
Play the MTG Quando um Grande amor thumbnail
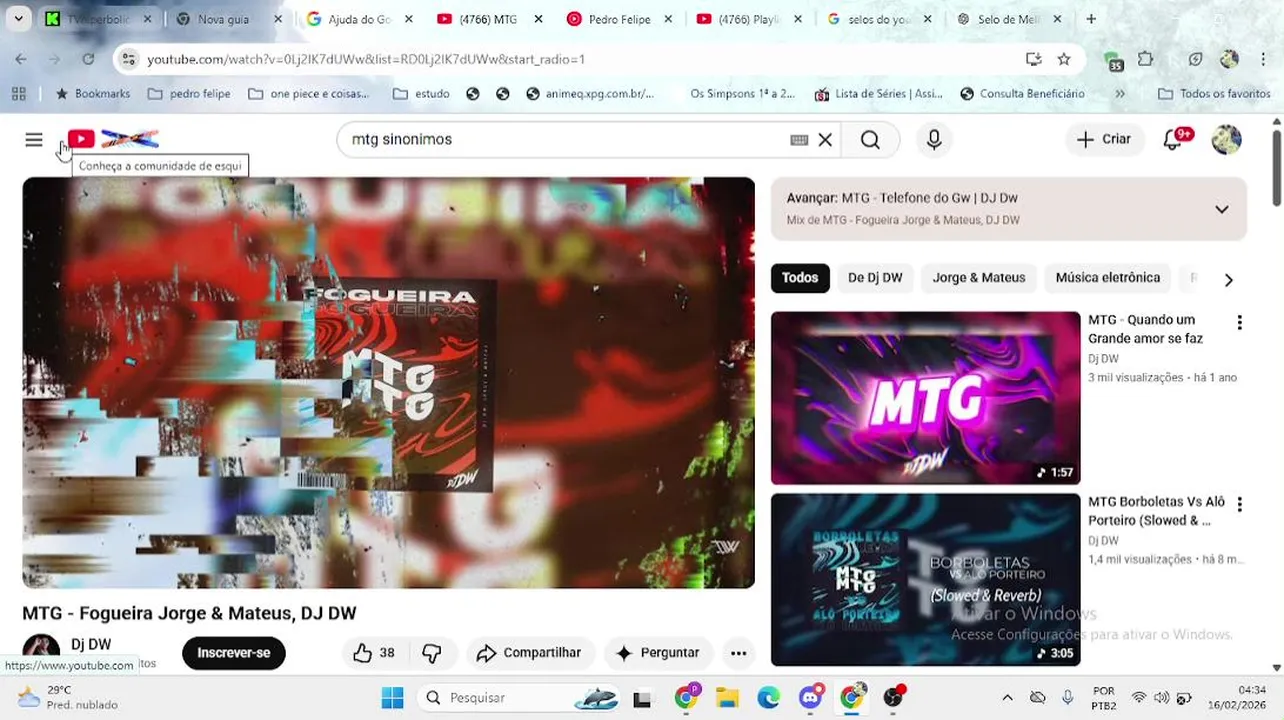925,398
